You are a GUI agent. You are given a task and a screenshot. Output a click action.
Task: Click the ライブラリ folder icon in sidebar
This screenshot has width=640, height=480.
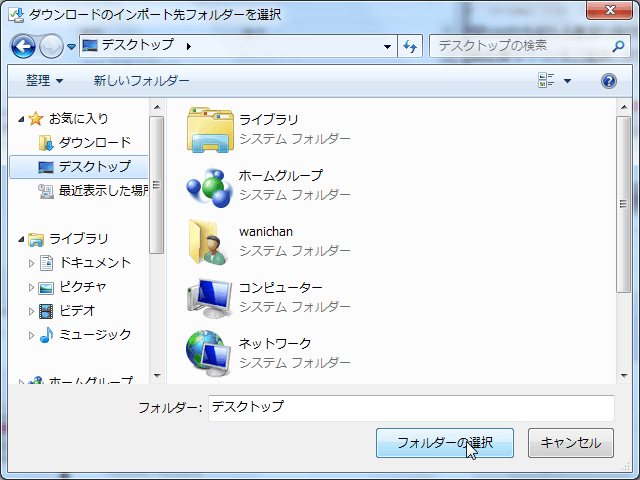pyautogui.click(x=36, y=240)
